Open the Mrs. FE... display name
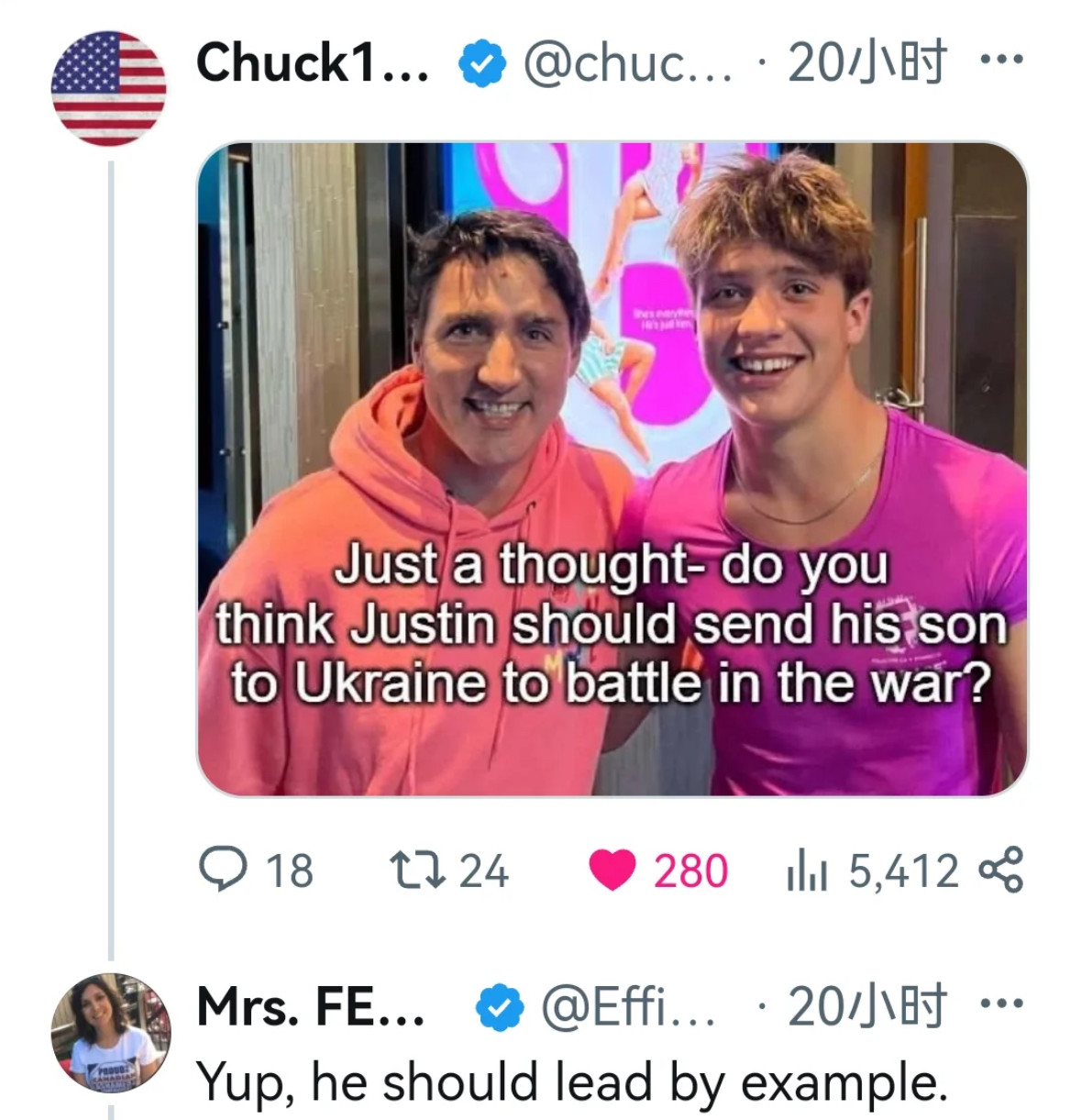 [x=310, y=1007]
